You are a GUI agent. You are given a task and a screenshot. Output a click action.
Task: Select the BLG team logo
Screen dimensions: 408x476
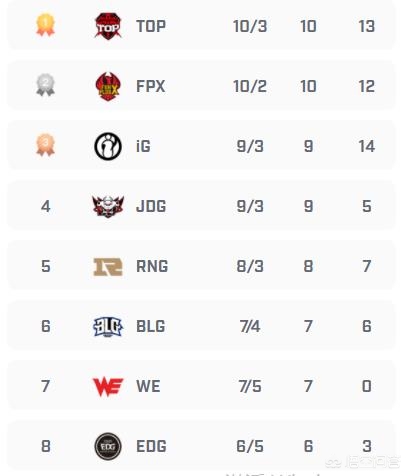(x=108, y=326)
